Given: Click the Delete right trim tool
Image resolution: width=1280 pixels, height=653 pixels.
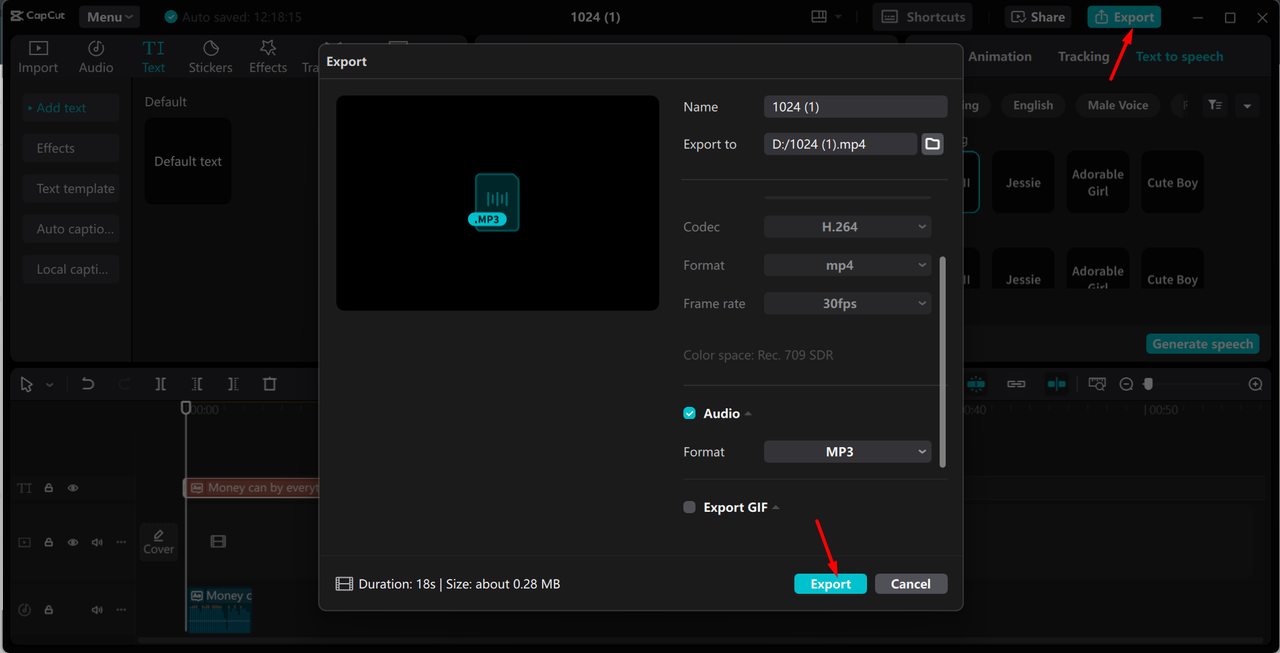Looking at the screenshot, I should pos(233,384).
